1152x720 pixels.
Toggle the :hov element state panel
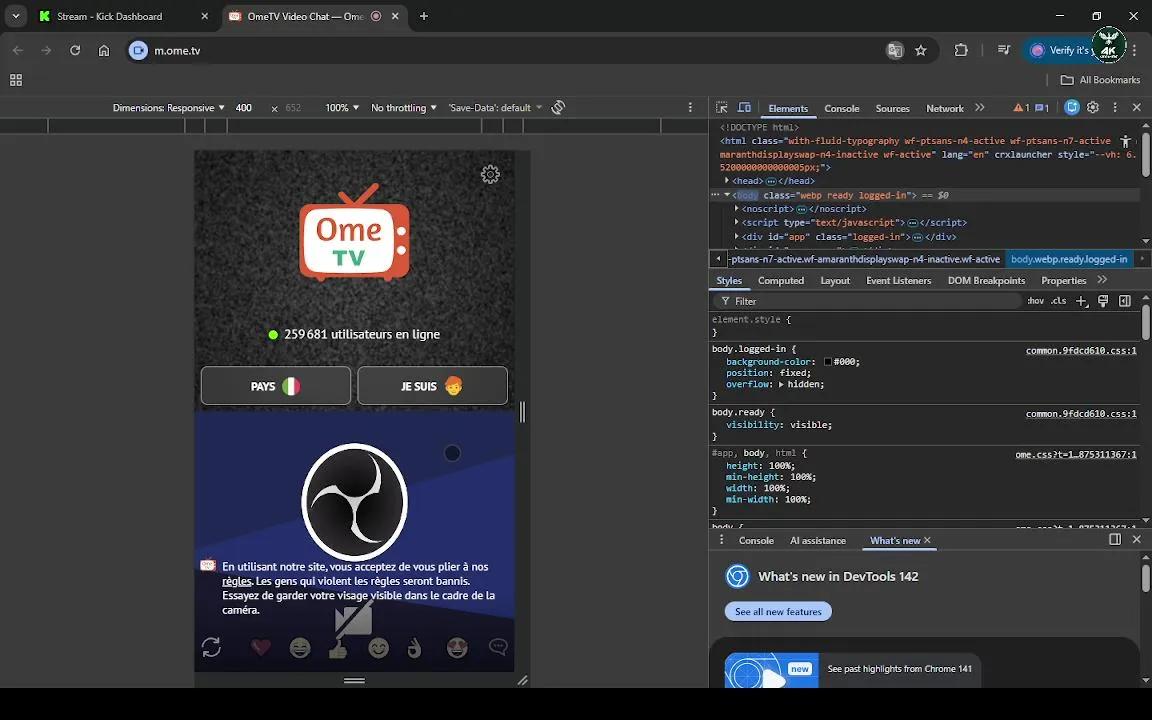(1035, 301)
